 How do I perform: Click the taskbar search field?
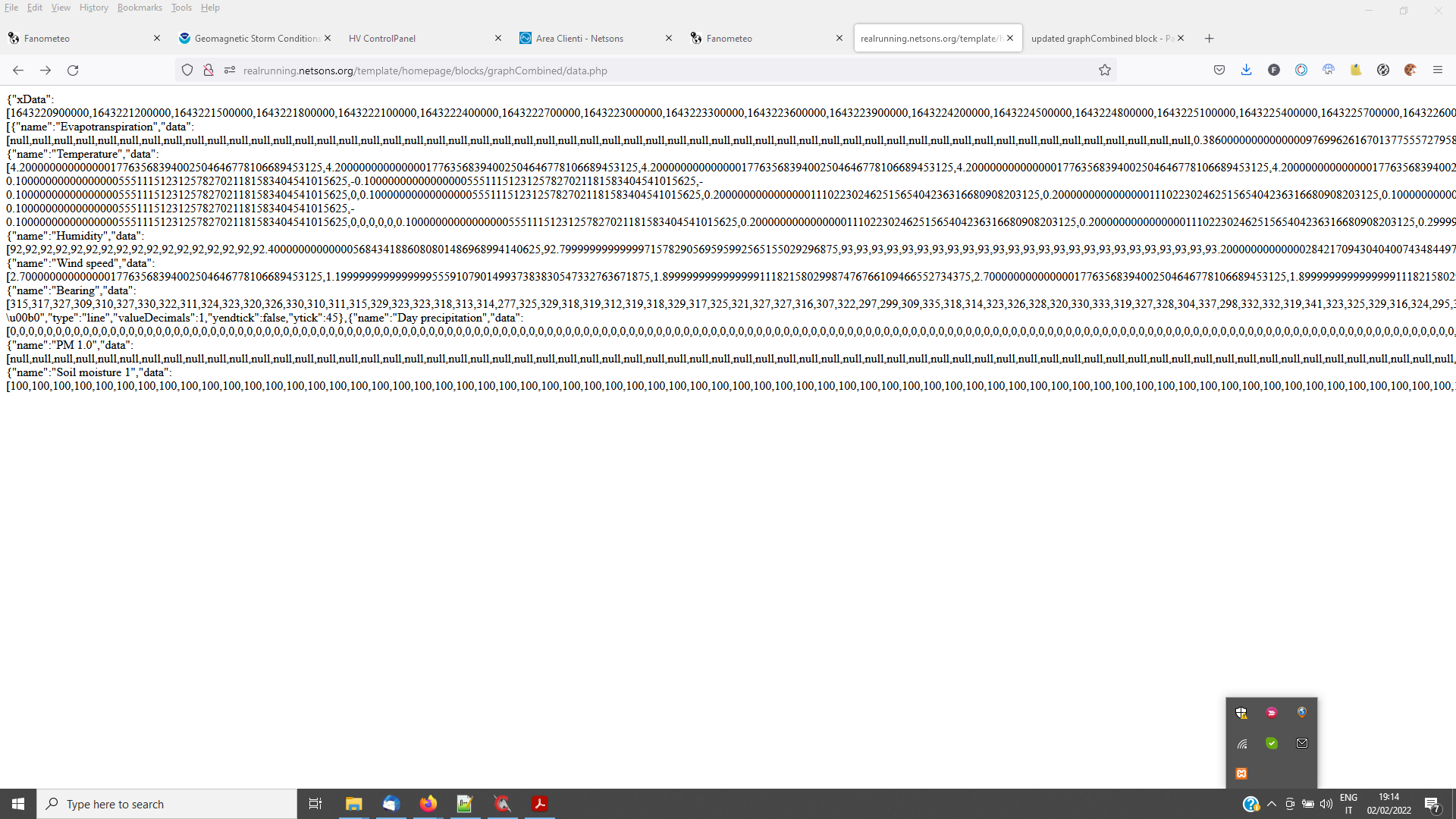click(x=167, y=804)
